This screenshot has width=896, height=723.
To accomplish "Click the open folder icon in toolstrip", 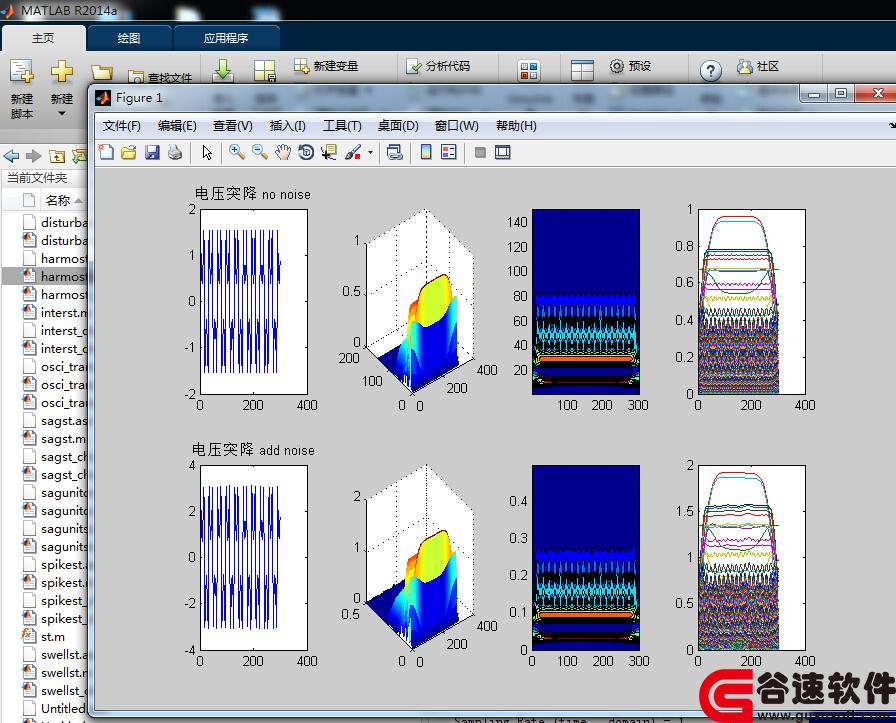I will (102, 73).
